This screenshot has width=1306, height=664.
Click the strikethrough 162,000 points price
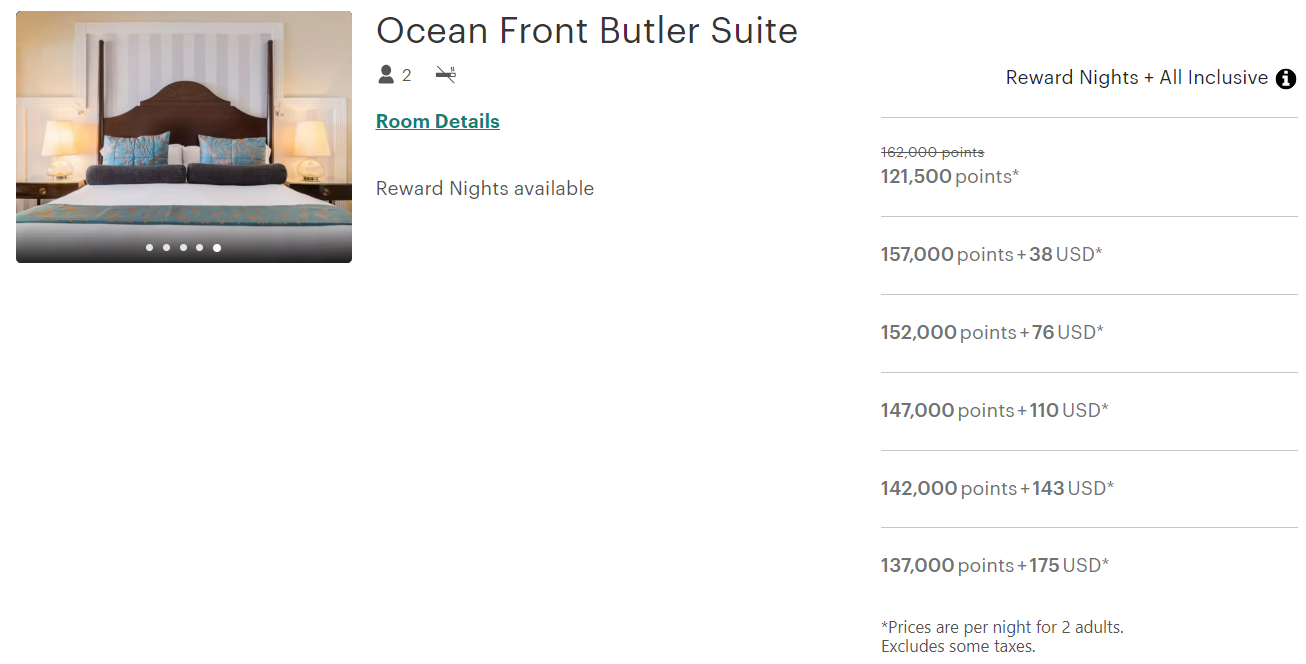932,151
